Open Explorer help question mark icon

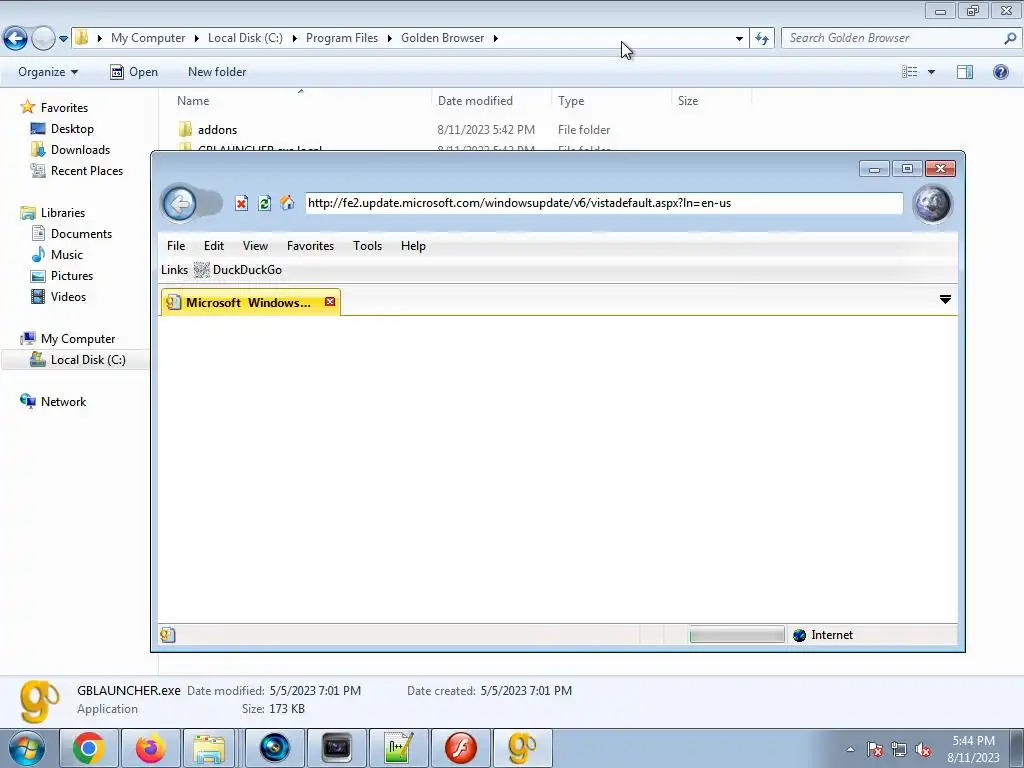1000,72
